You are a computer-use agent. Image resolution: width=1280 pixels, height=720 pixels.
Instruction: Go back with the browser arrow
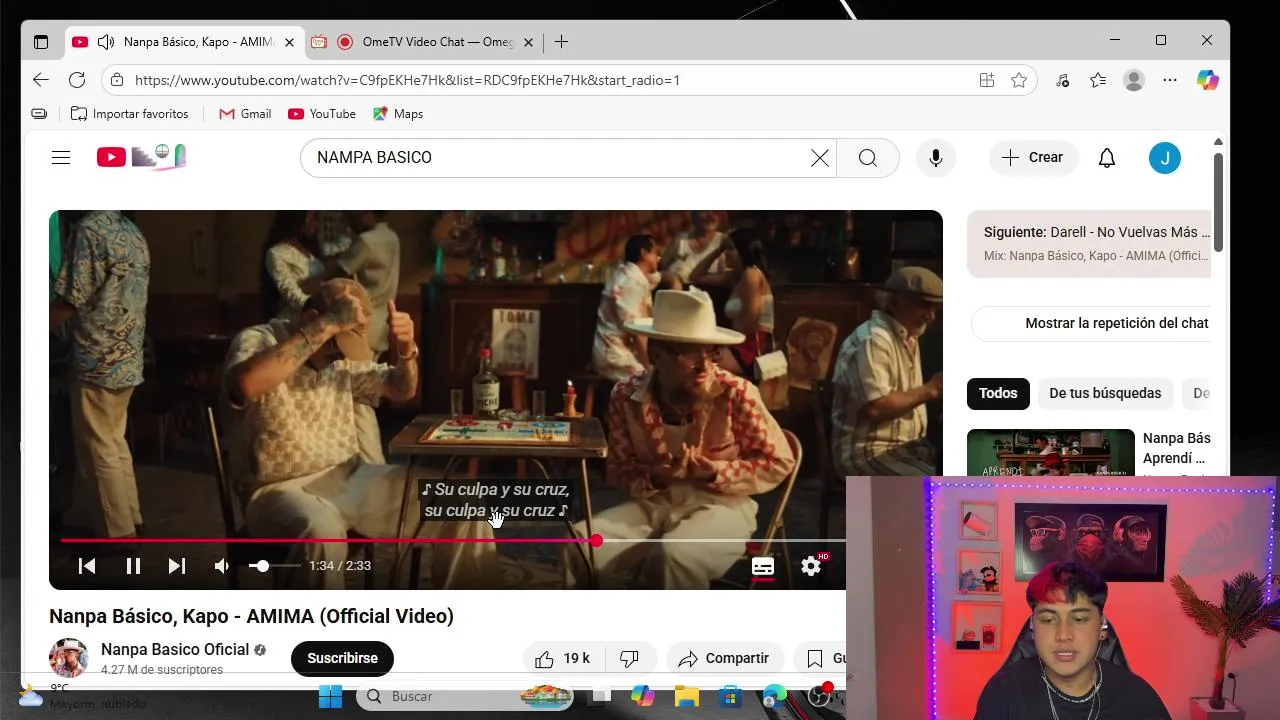40,80
